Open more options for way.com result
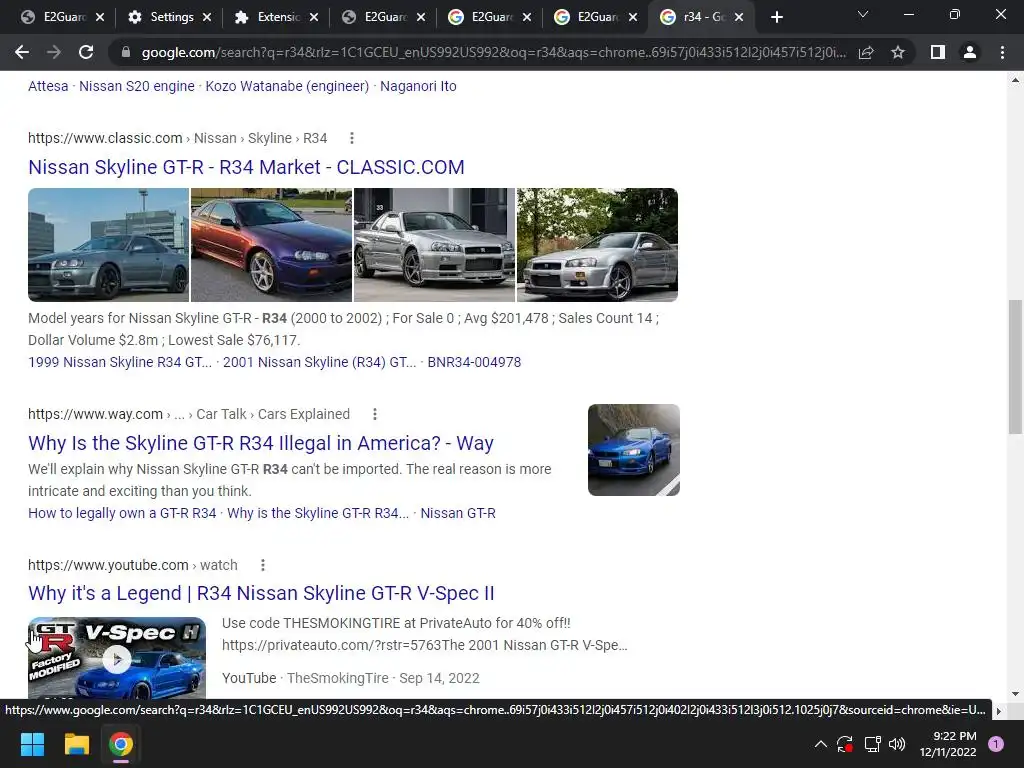This screenshot has width=1024, height=768. [375, 414]
